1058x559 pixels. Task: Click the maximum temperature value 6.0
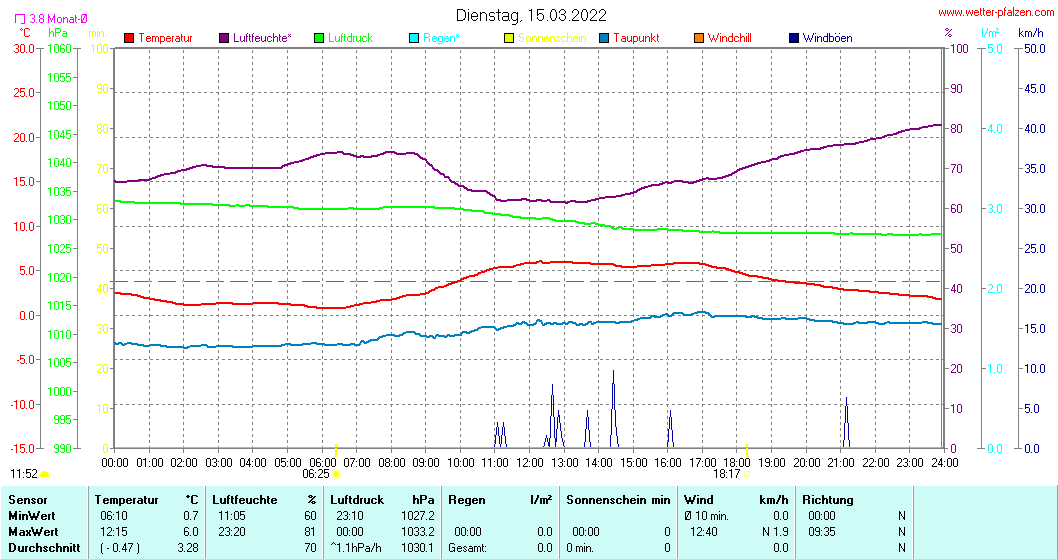(190, 532)
